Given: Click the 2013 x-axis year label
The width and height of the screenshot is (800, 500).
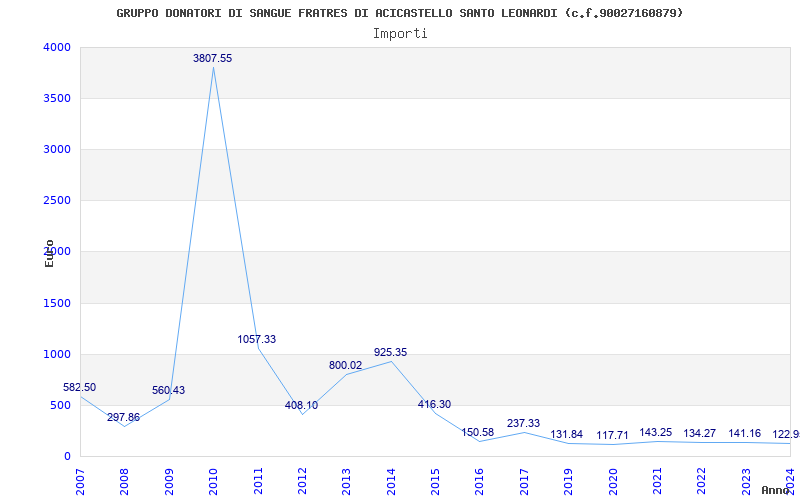Looking at the screenshot, I should (x=346, y=481).
